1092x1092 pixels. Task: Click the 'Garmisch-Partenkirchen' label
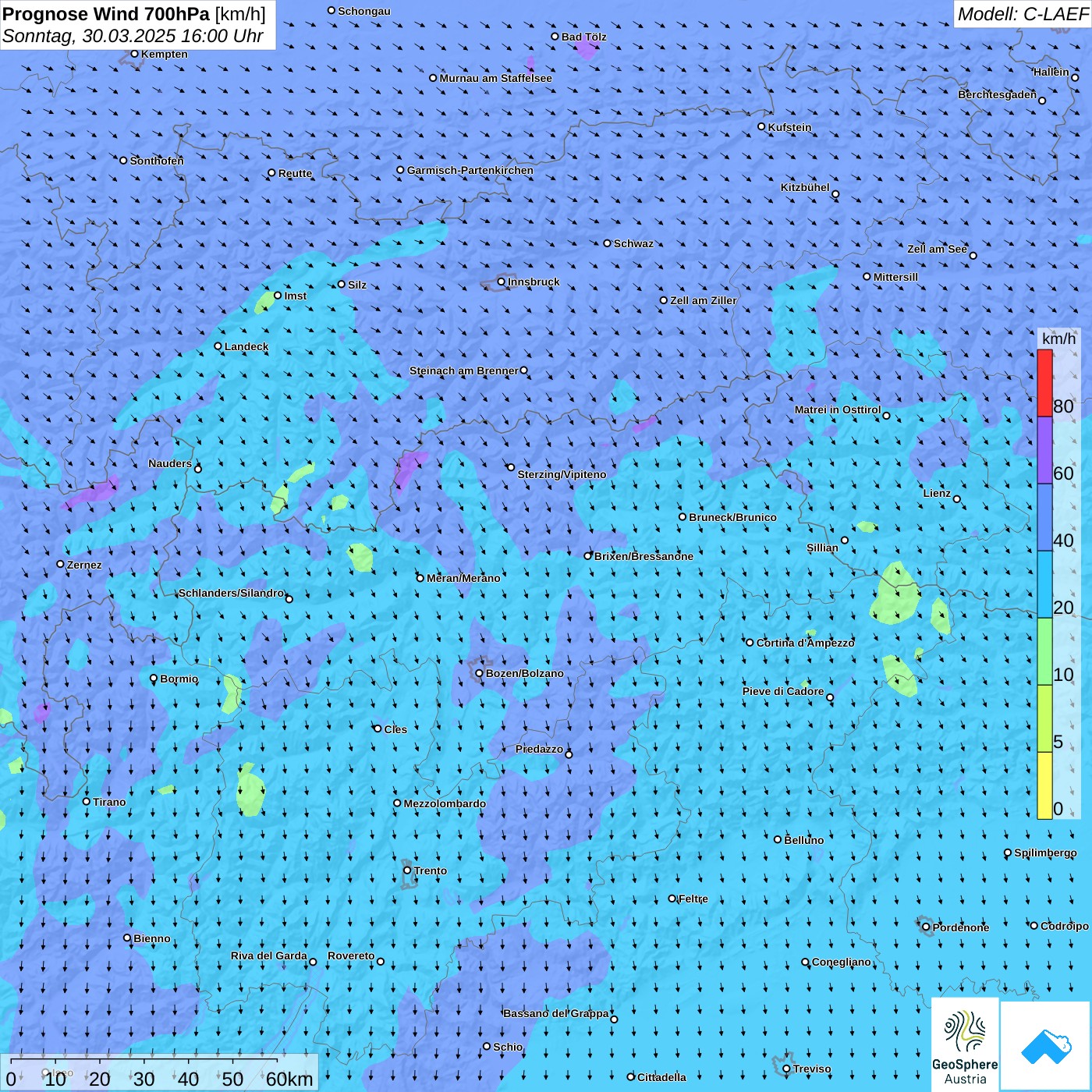[x=470, y=170]
